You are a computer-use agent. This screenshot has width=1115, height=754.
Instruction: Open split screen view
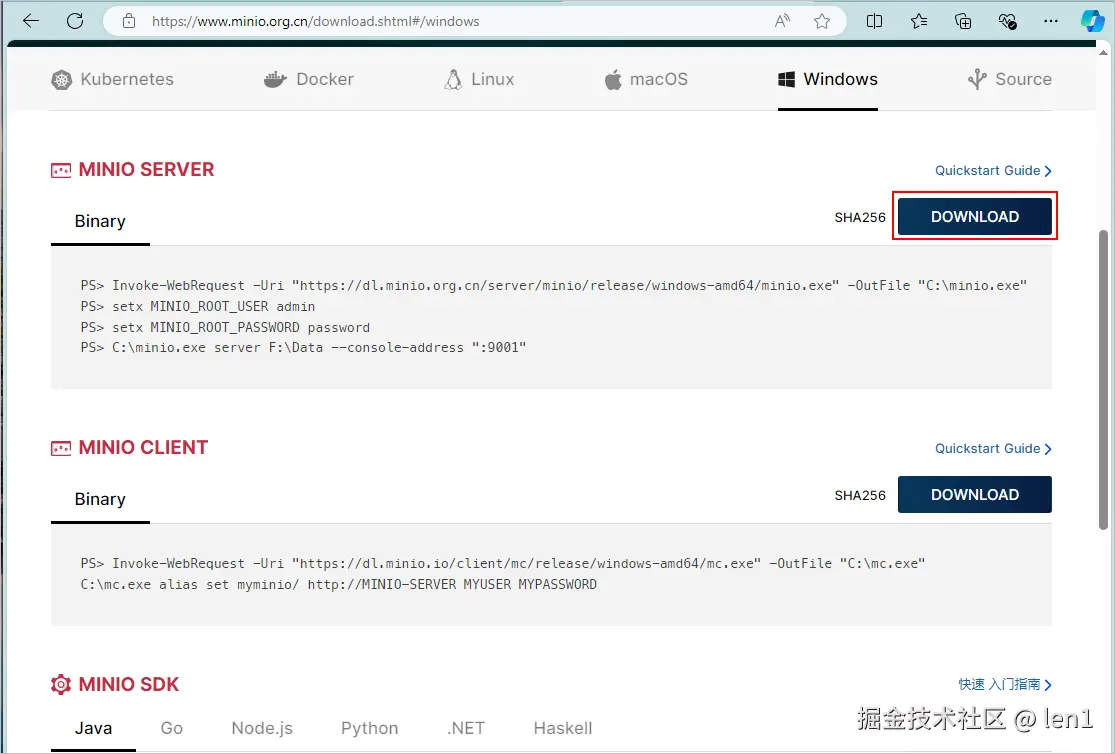(874, 21)
